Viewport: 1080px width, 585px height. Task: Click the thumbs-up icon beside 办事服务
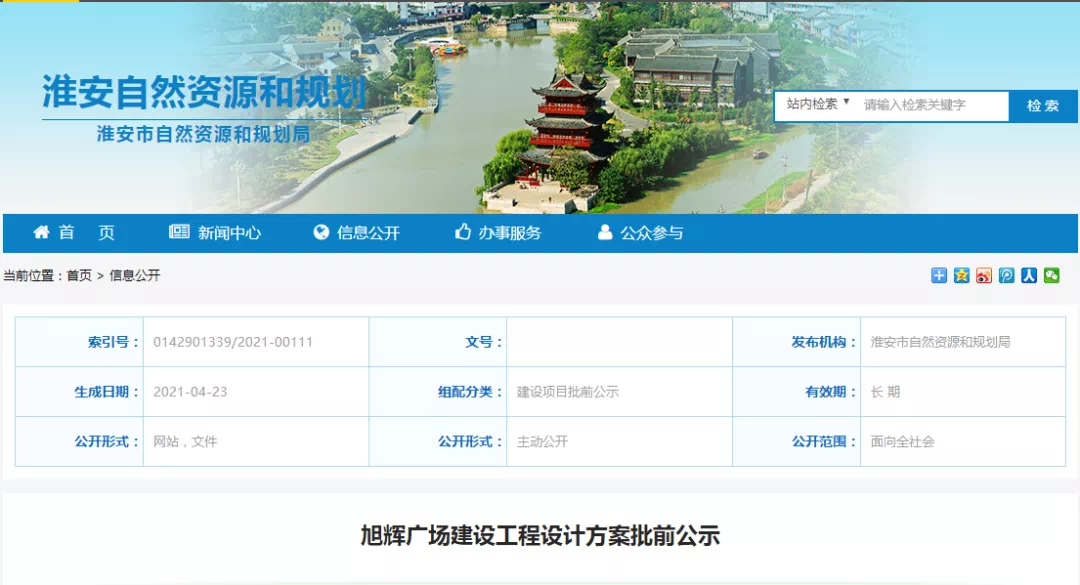click(x=462, y=233)
